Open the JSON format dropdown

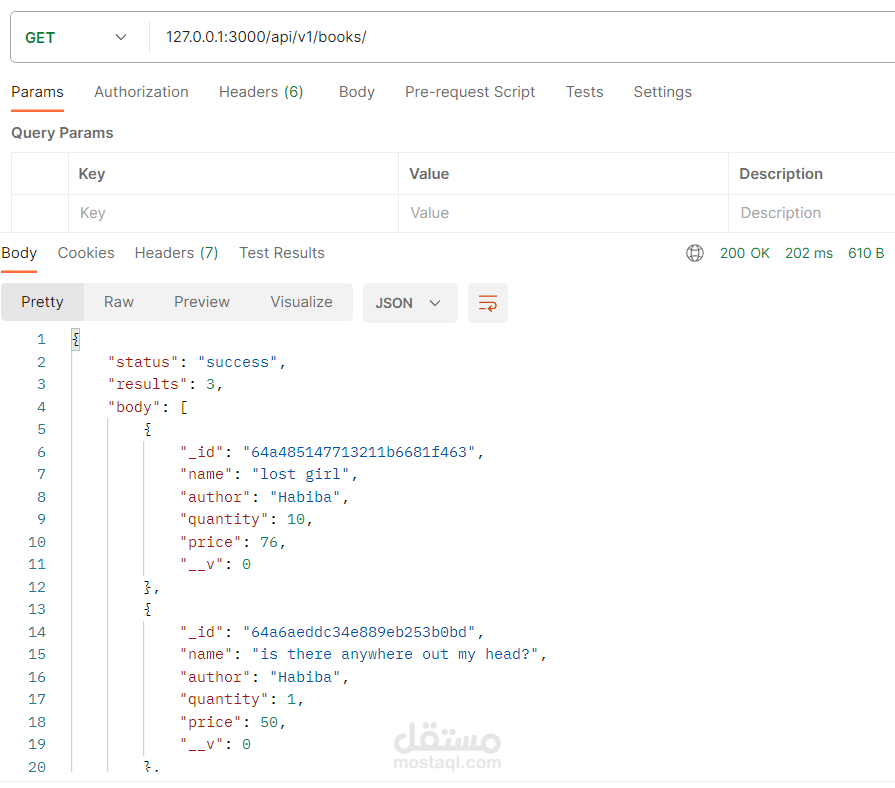[409, 303]
